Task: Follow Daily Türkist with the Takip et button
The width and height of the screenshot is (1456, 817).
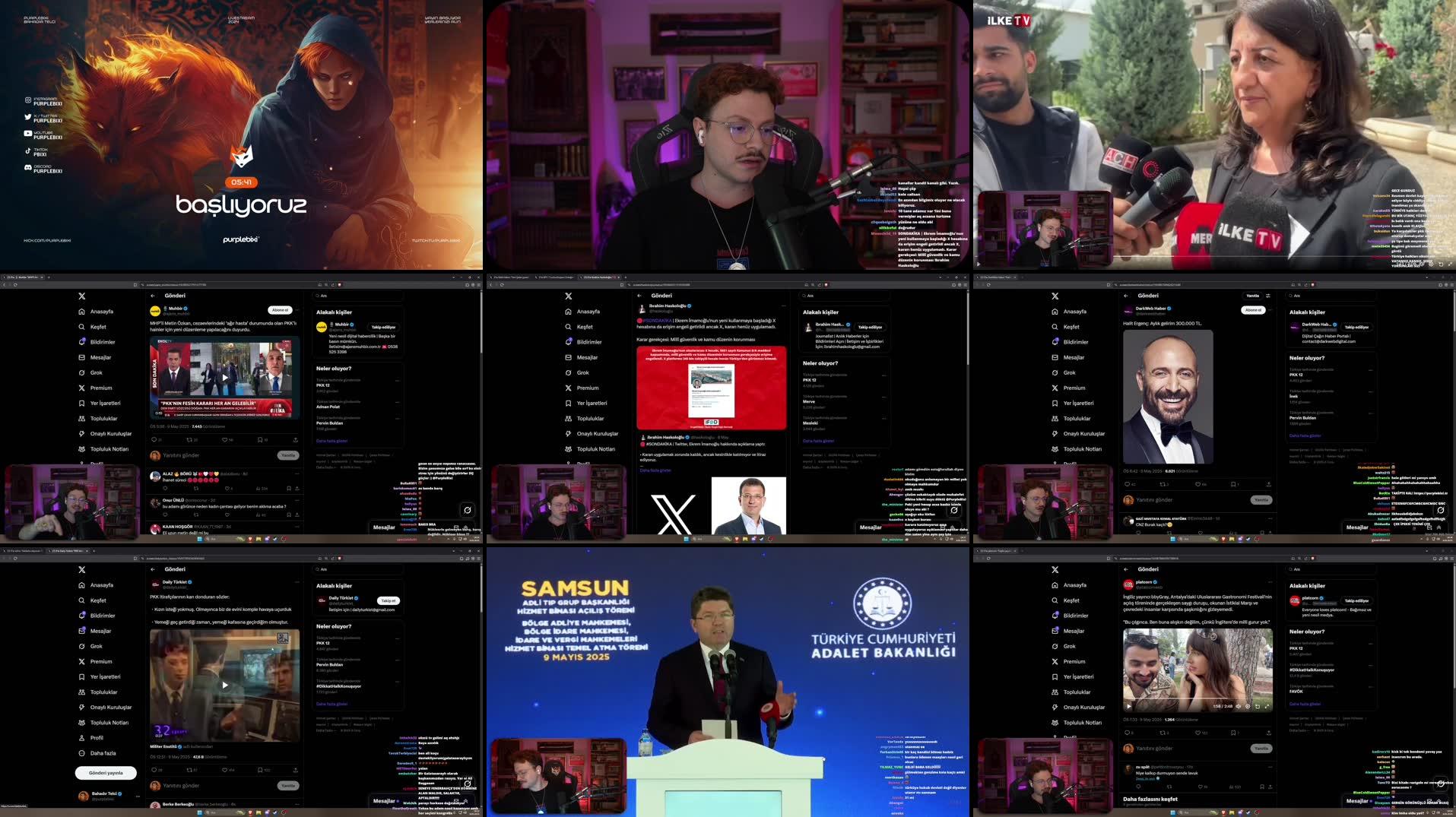Action: pyautogui.click(x=388, y=600)
